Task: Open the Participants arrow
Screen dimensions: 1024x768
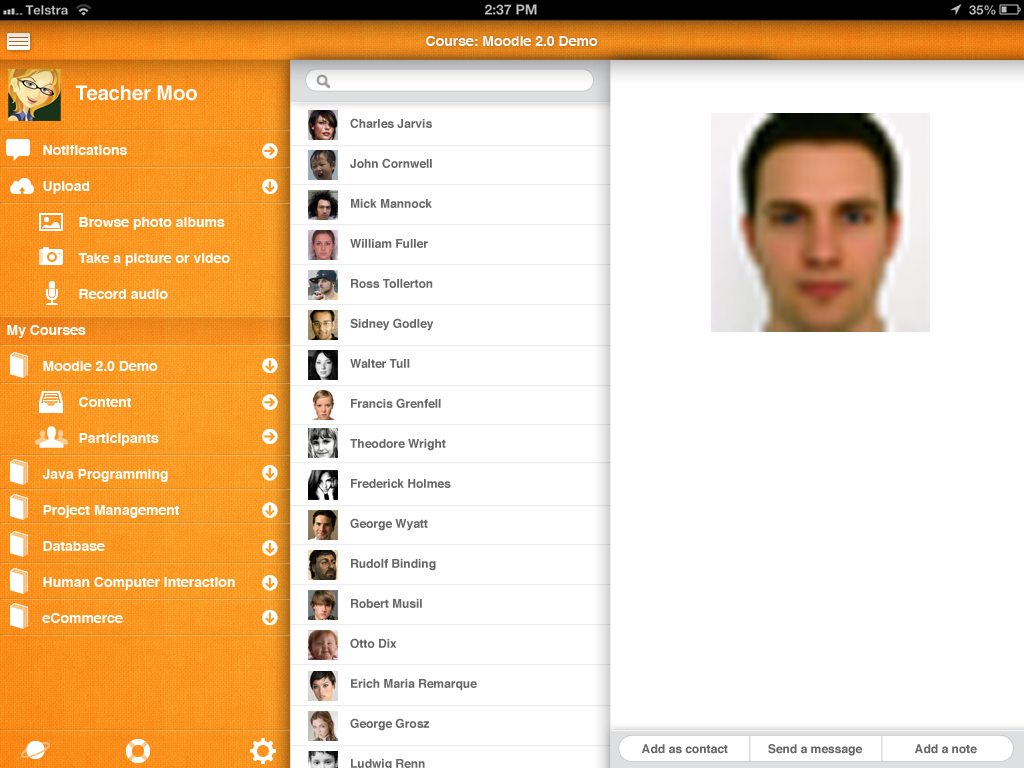Action: click(270, 436)
